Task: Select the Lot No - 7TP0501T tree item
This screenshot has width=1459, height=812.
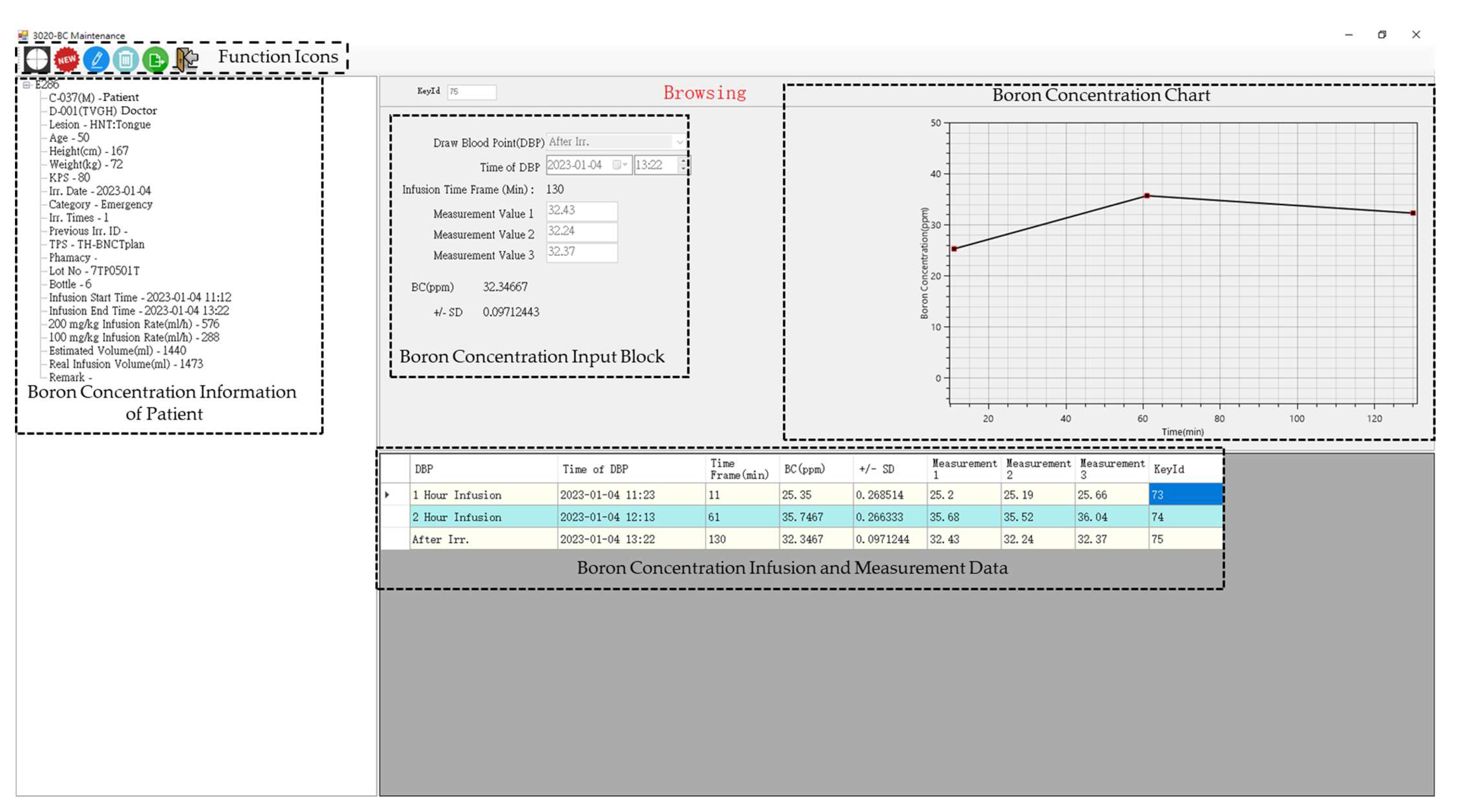Action: (94, 271)
